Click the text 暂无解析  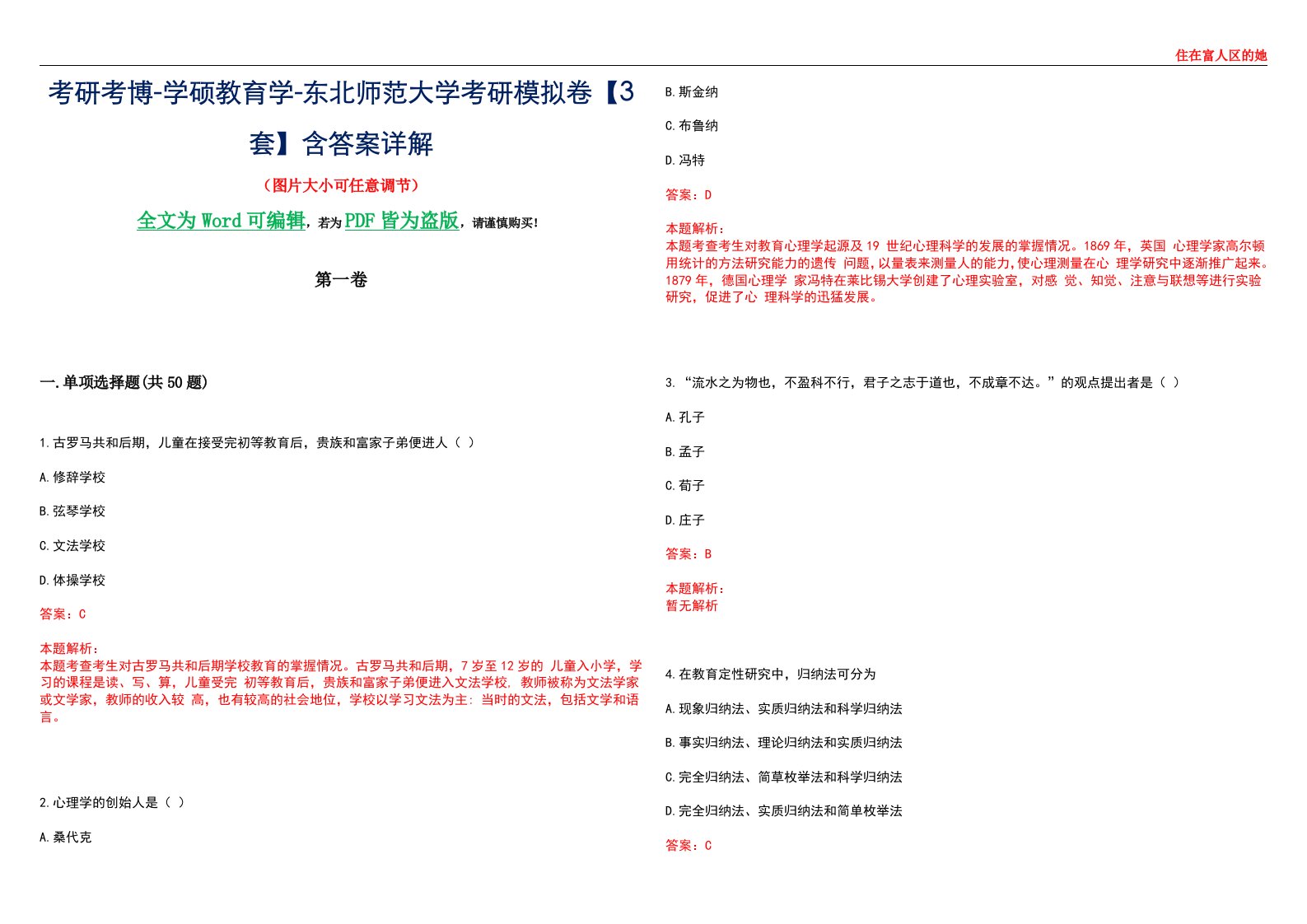[692, 606]
